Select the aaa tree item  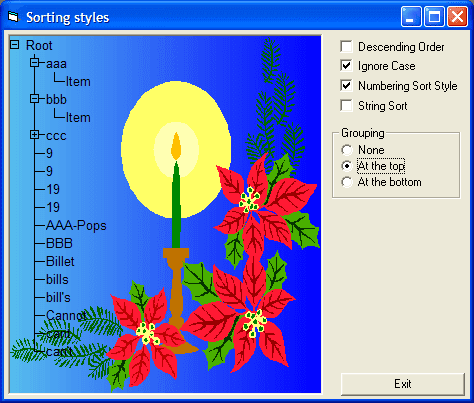click(56, 63)
